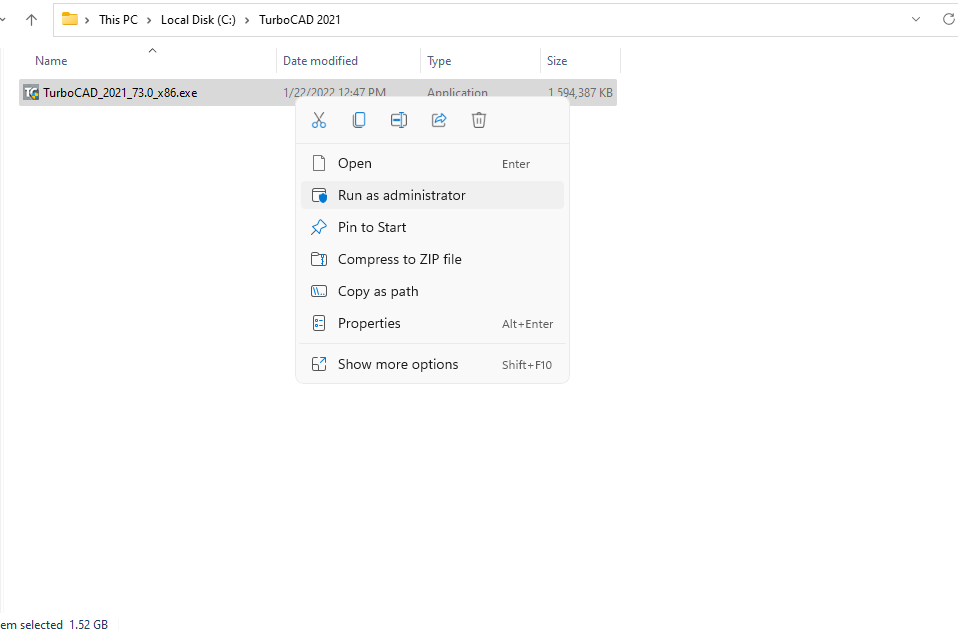Click the Run as administrator shield icon
Image resolution: width=958 pixels, height=634 pixels.
(x=319, y=195)
